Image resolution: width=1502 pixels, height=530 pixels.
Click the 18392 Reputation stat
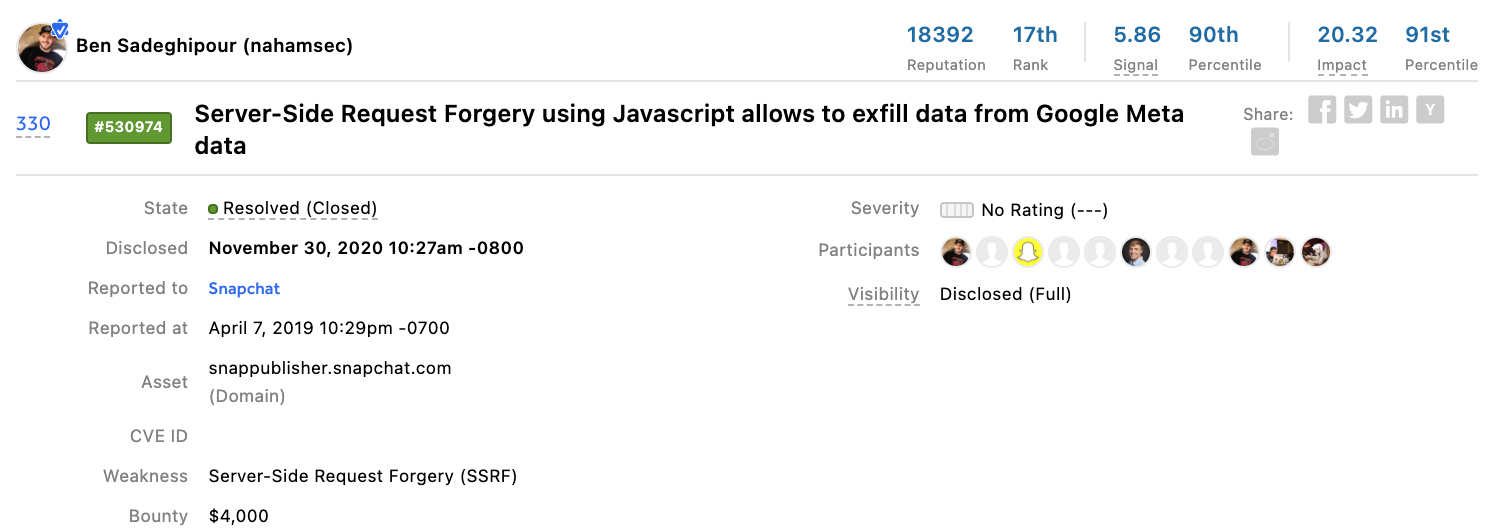click(940, 35)
